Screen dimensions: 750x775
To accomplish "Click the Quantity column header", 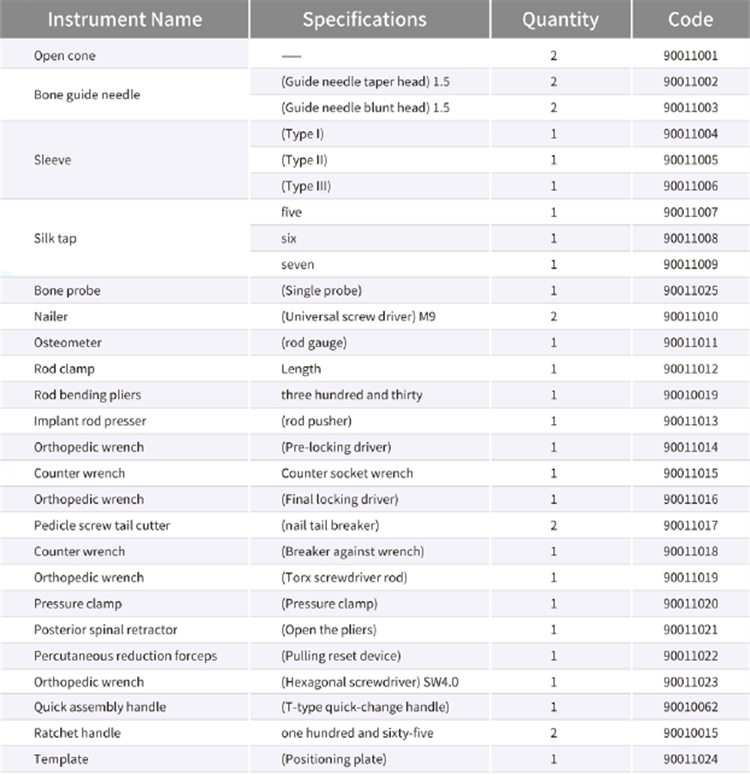I will [560, 20].
